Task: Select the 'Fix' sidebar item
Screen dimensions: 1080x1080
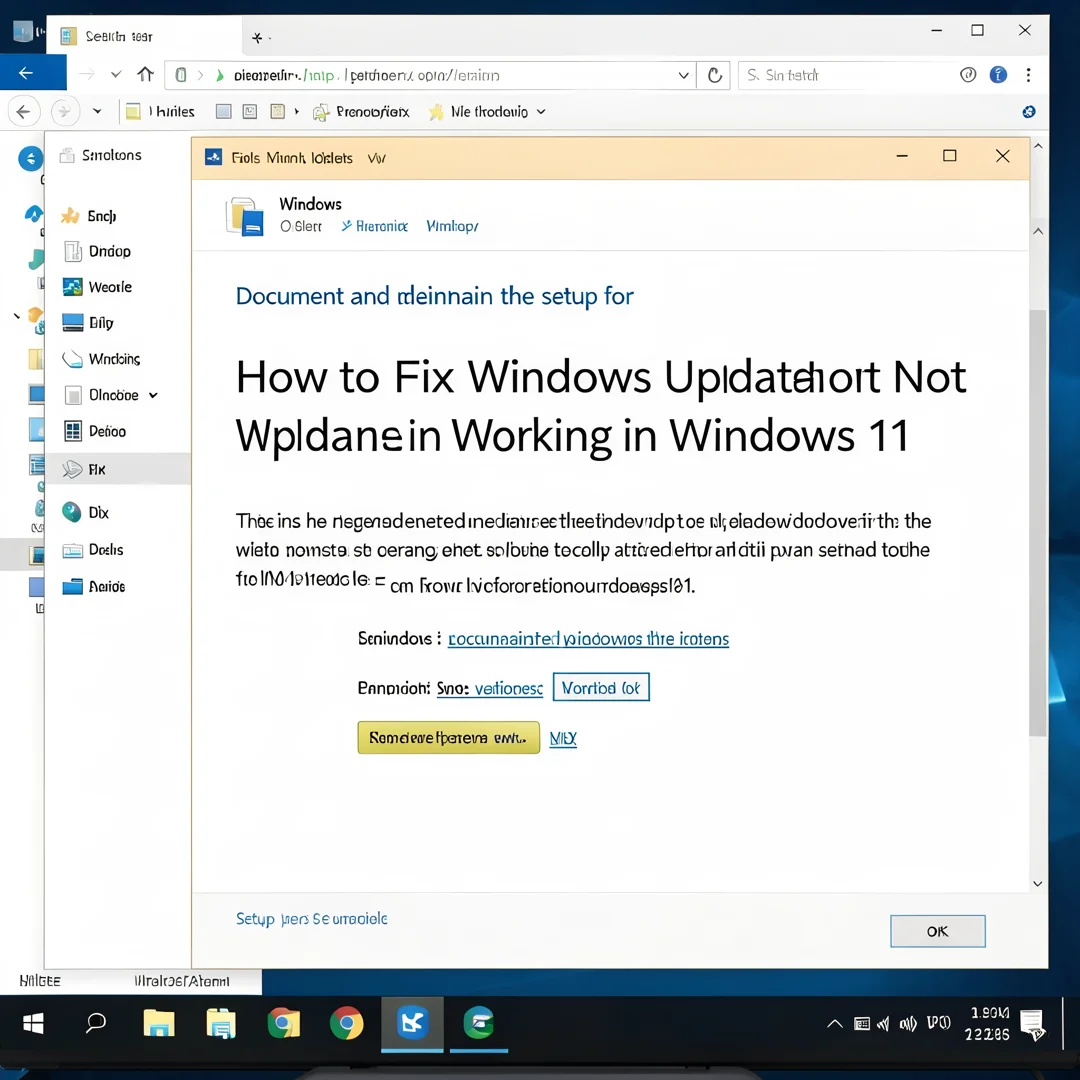Action: 118,469
